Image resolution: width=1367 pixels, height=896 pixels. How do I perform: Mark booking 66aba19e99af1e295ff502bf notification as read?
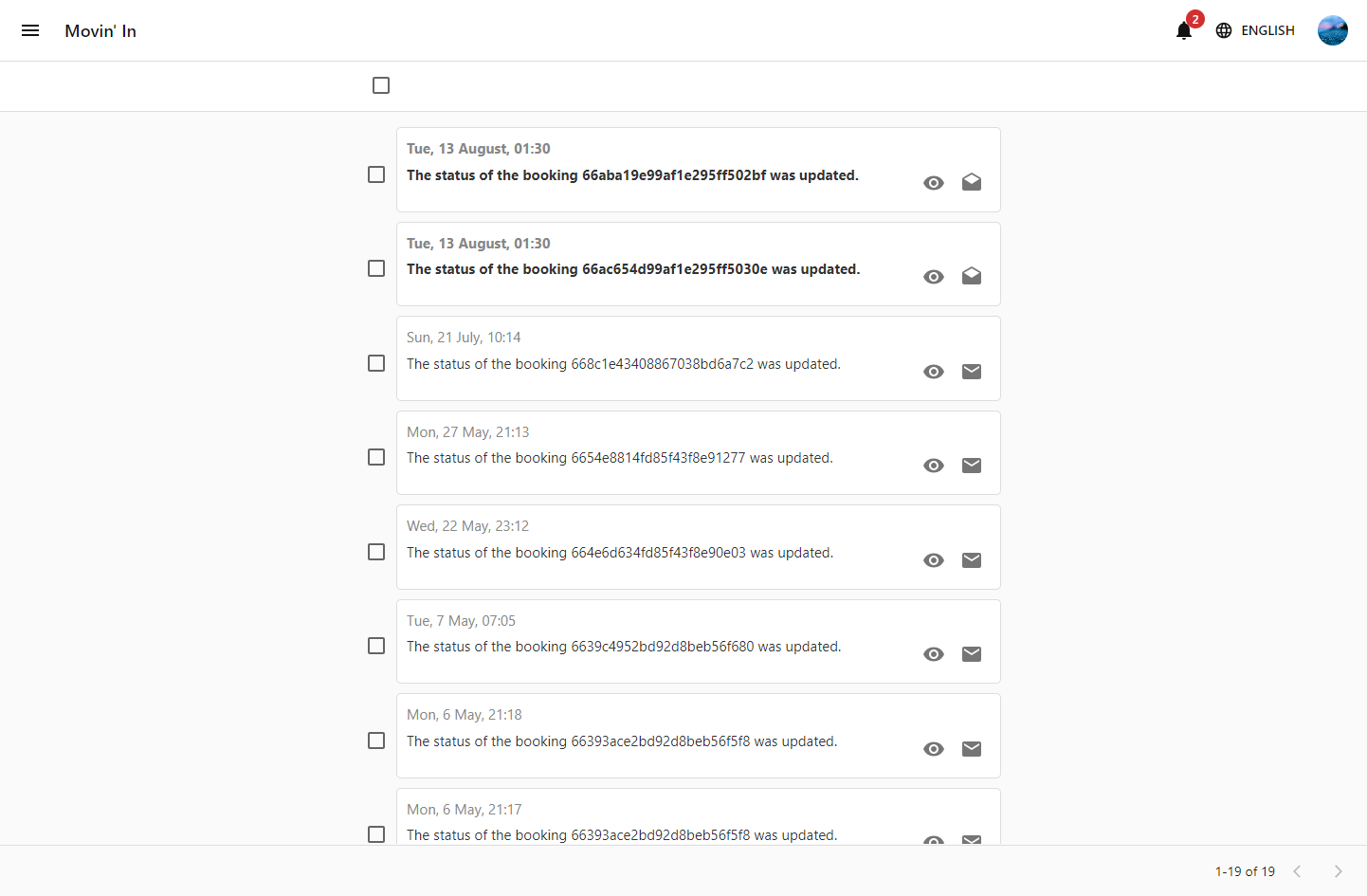pyautogui.click(x=972, y=182)
